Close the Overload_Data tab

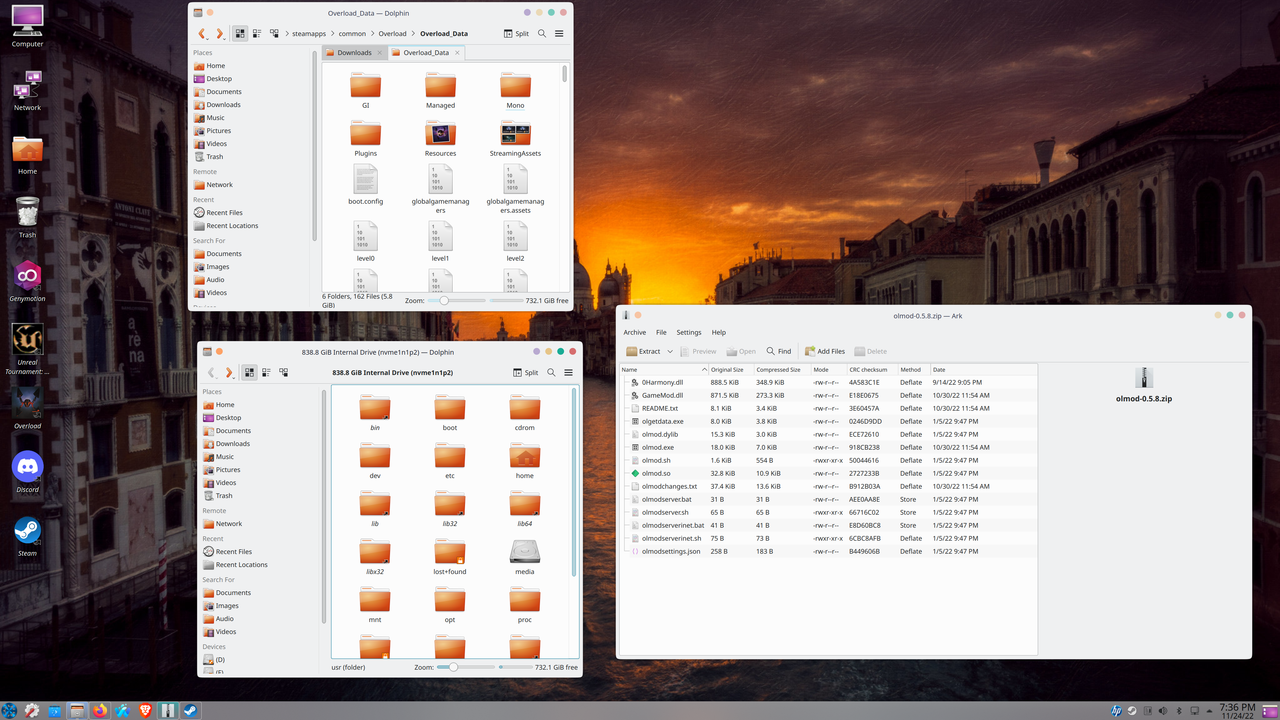coord(456,52)
